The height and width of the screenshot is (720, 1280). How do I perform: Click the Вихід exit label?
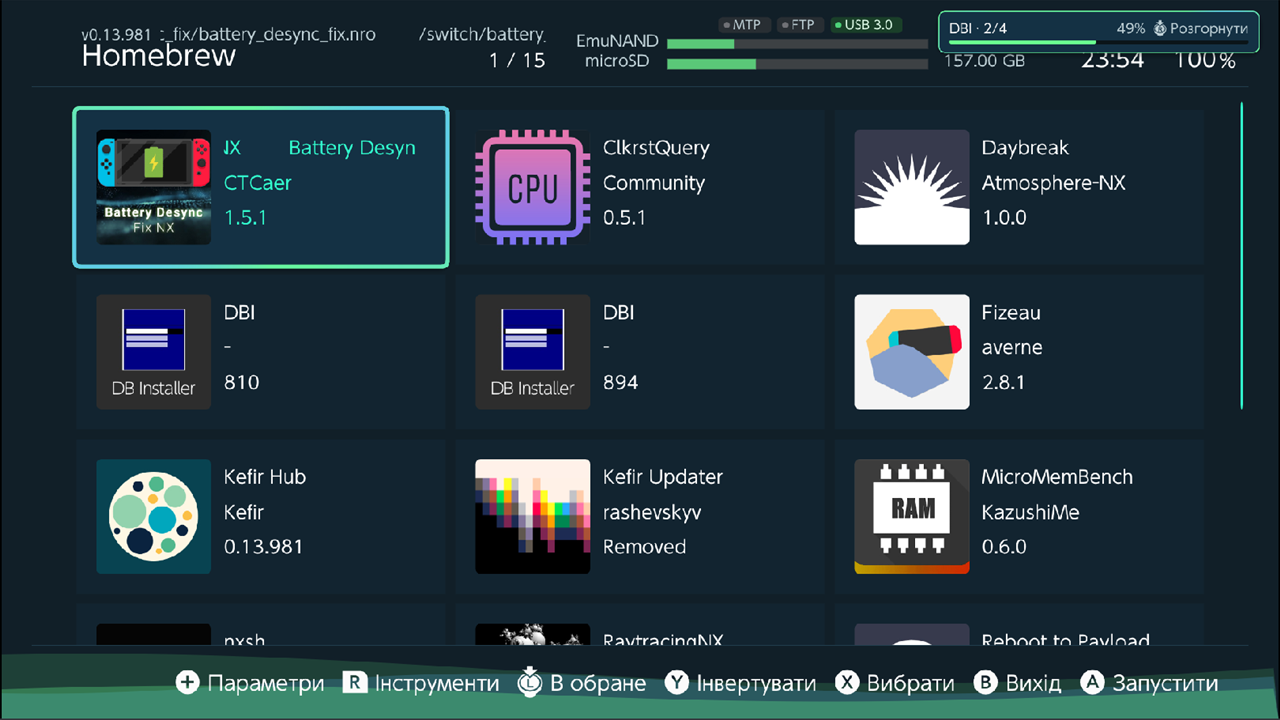click(x=1033, y=684)
